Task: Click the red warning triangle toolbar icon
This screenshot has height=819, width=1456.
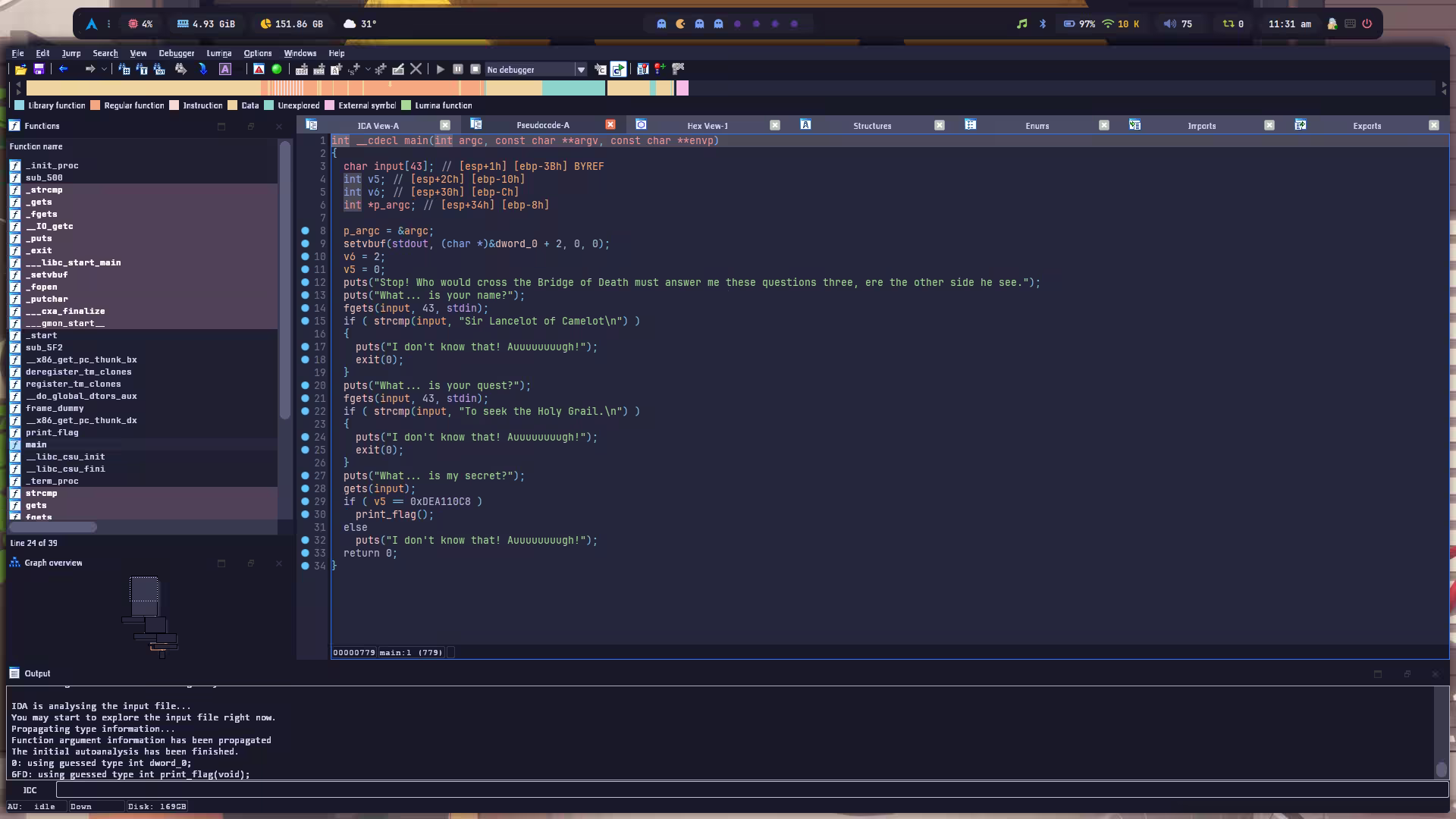Action: pos(259,69)
